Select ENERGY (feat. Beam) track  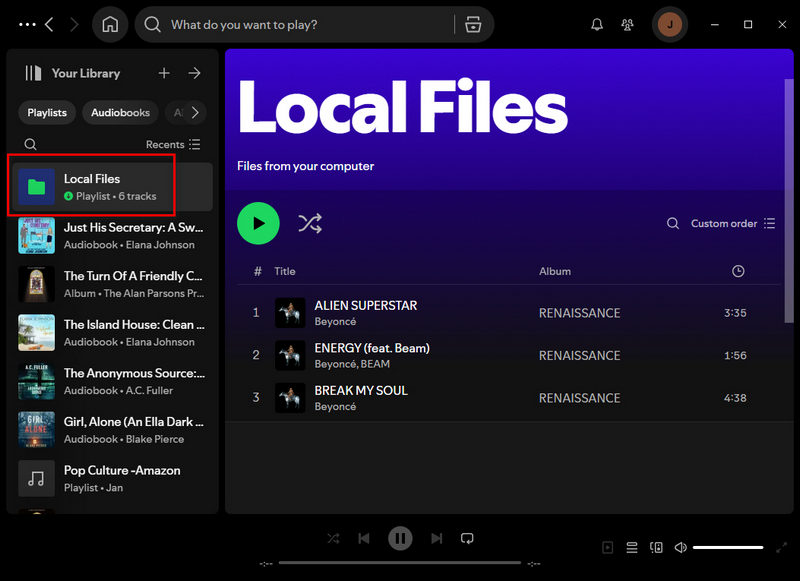click(508, 356)
